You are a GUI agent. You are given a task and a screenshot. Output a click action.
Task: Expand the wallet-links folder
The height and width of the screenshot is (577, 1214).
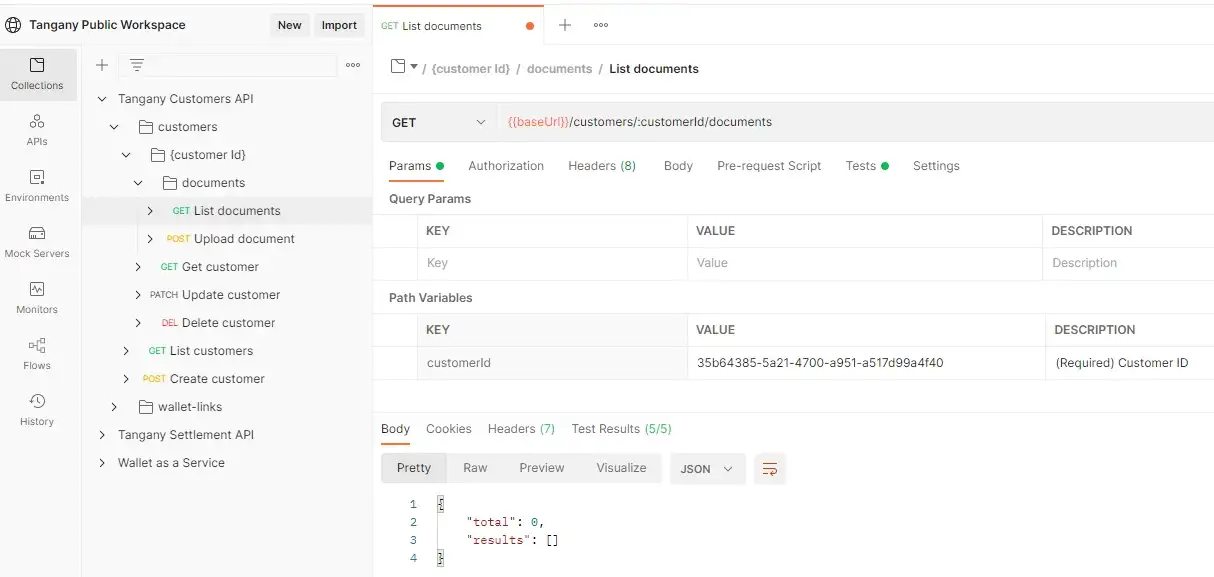[114, 407]
